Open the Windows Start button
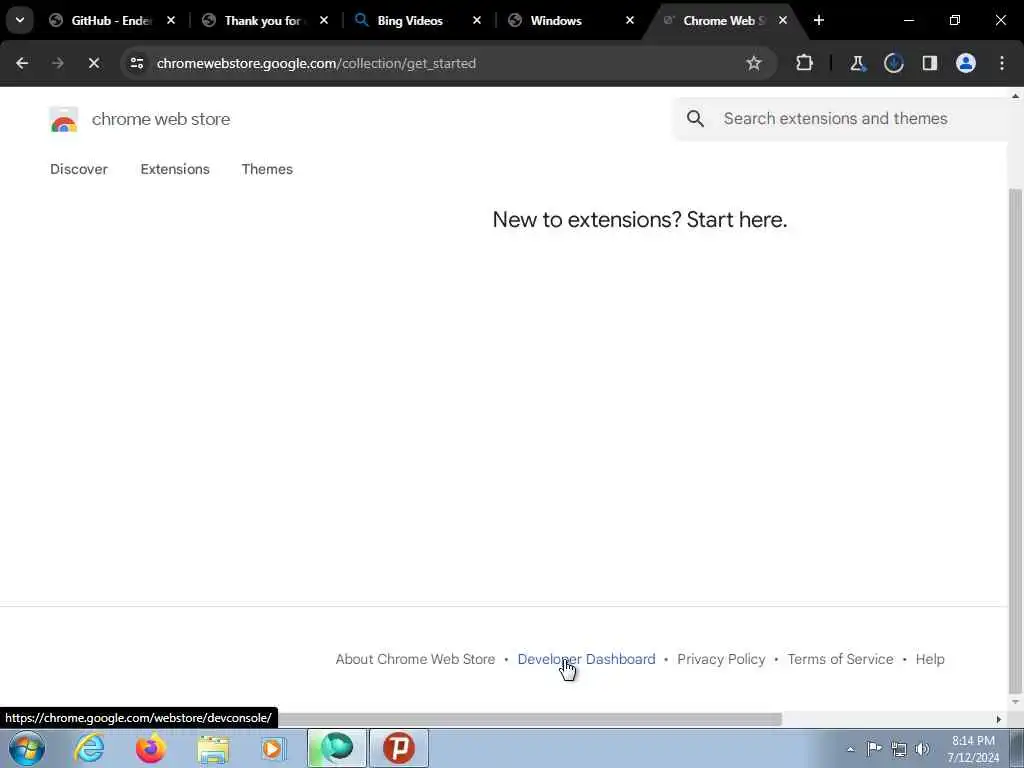Image resolution: width=1024 pixels, height=768 pixels. point(27,748)
